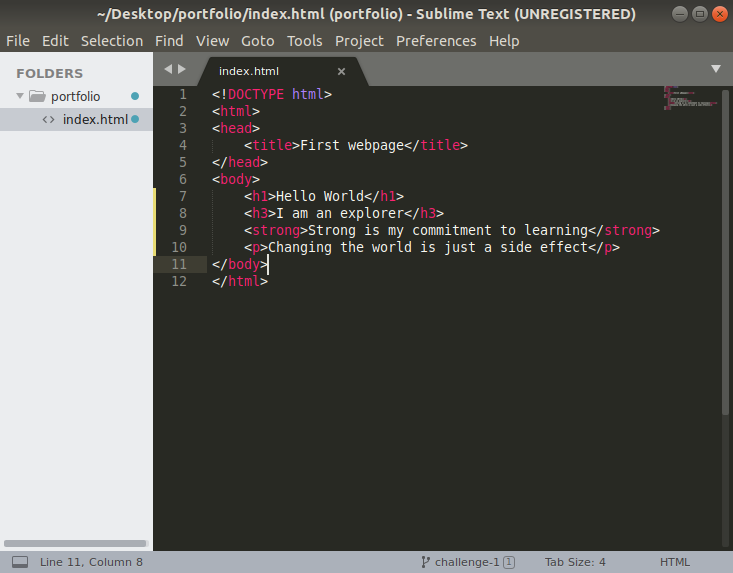Click the closing html tag on line 12
Viewport: 733px width, 573px height.
(x=240, y=281)
